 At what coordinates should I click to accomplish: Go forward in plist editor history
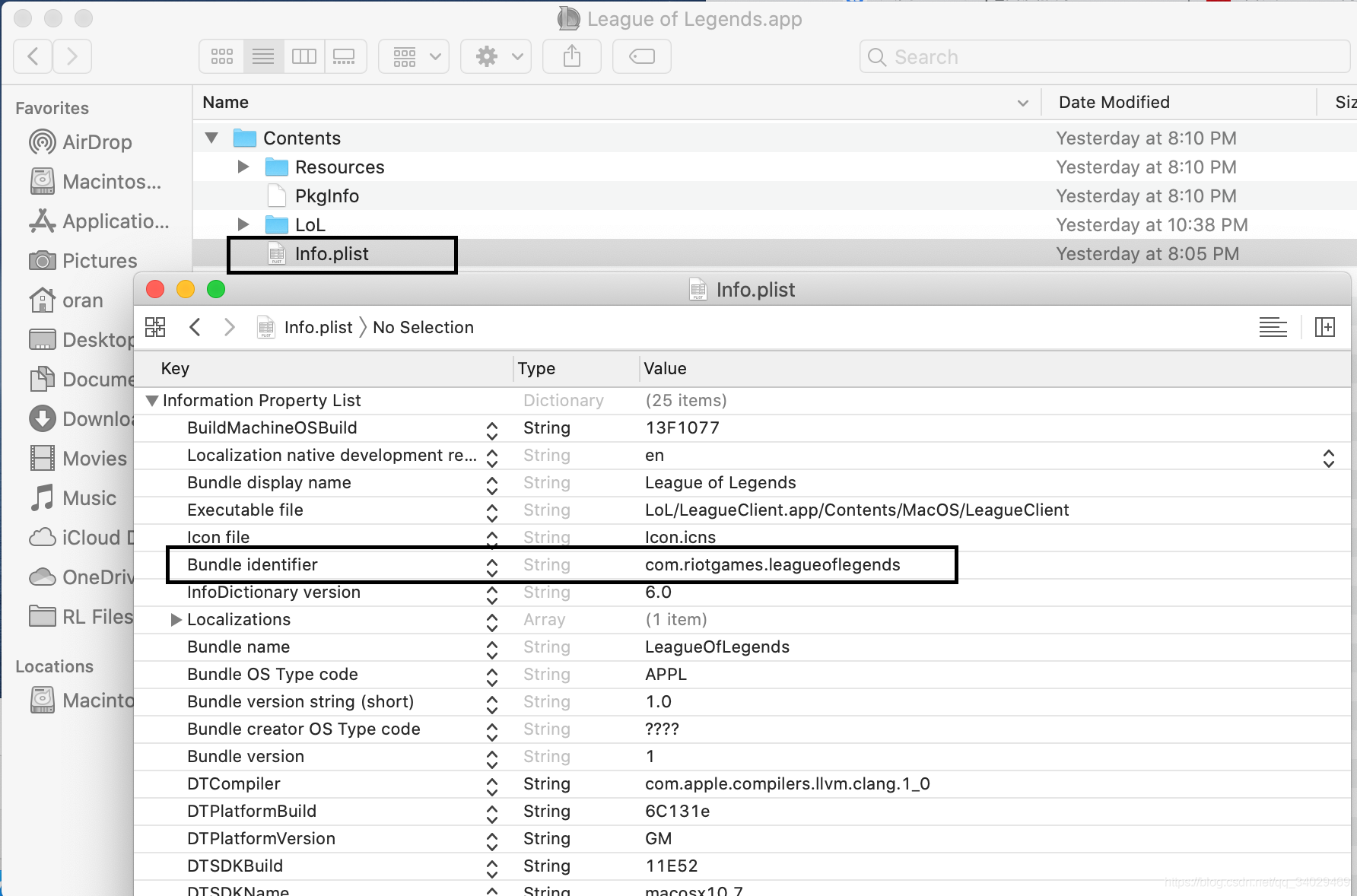(x=230, y=327)
